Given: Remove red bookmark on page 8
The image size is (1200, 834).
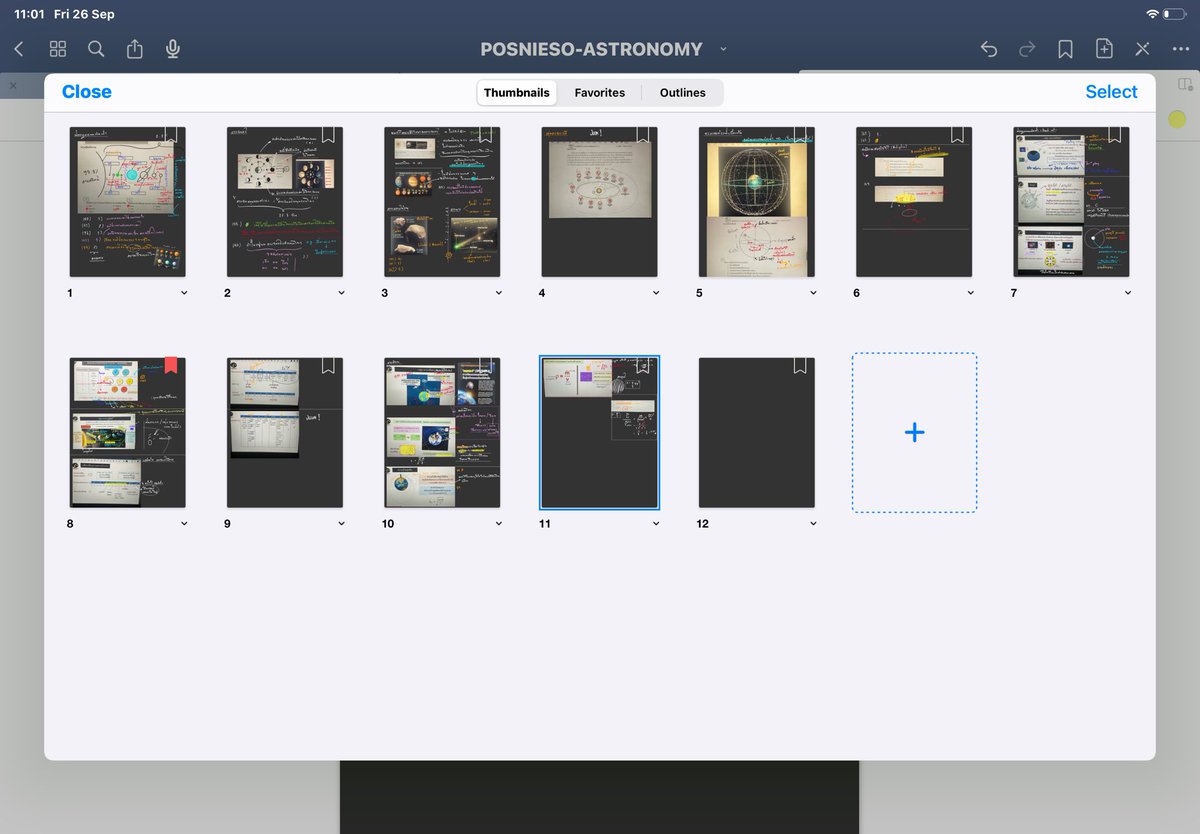Looking at the screenshot, I should (x=171, y=366).
